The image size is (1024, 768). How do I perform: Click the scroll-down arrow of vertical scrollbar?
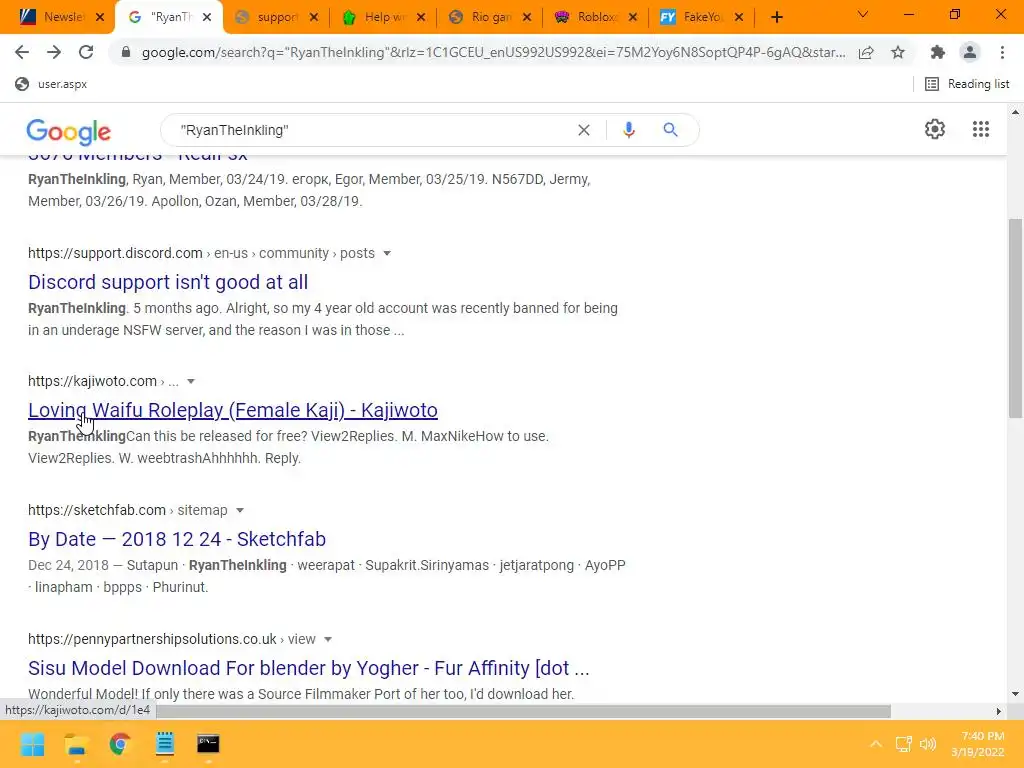1015,694
